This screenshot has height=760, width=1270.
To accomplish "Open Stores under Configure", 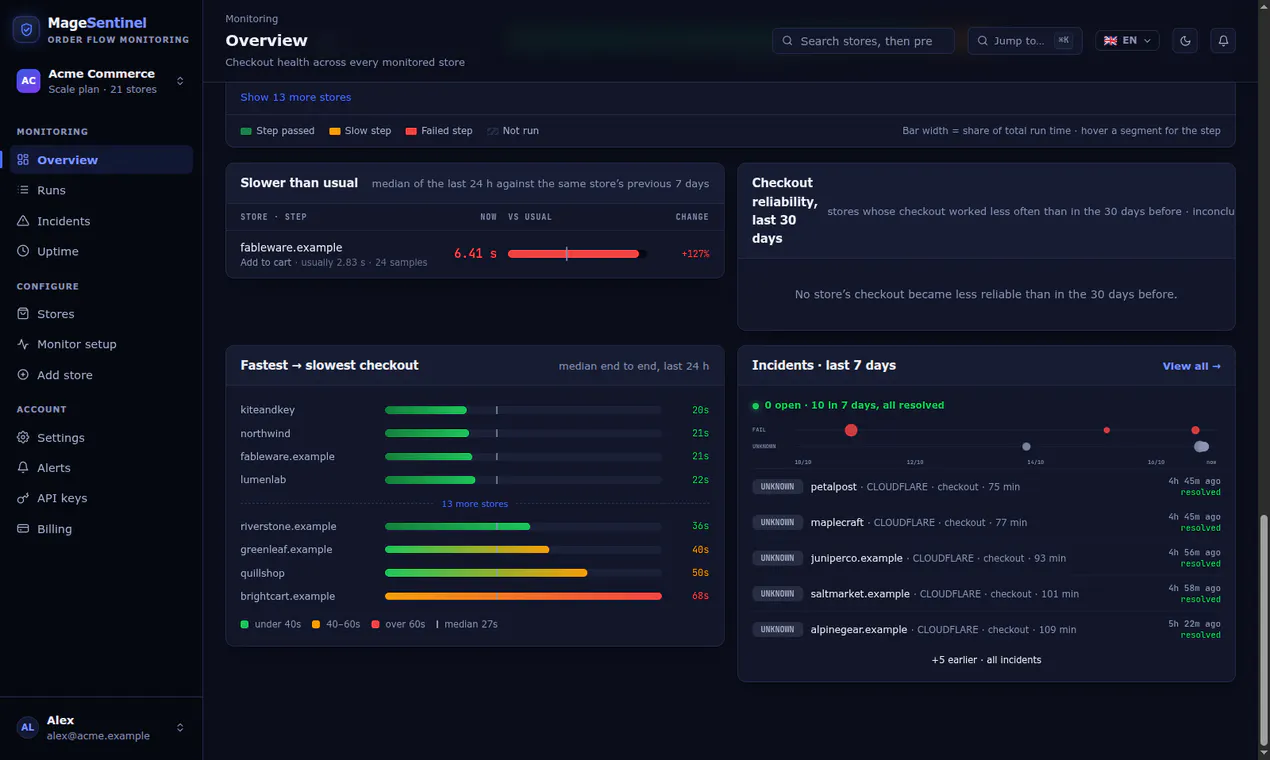I will pyautogui.click(x=101, y=314).
